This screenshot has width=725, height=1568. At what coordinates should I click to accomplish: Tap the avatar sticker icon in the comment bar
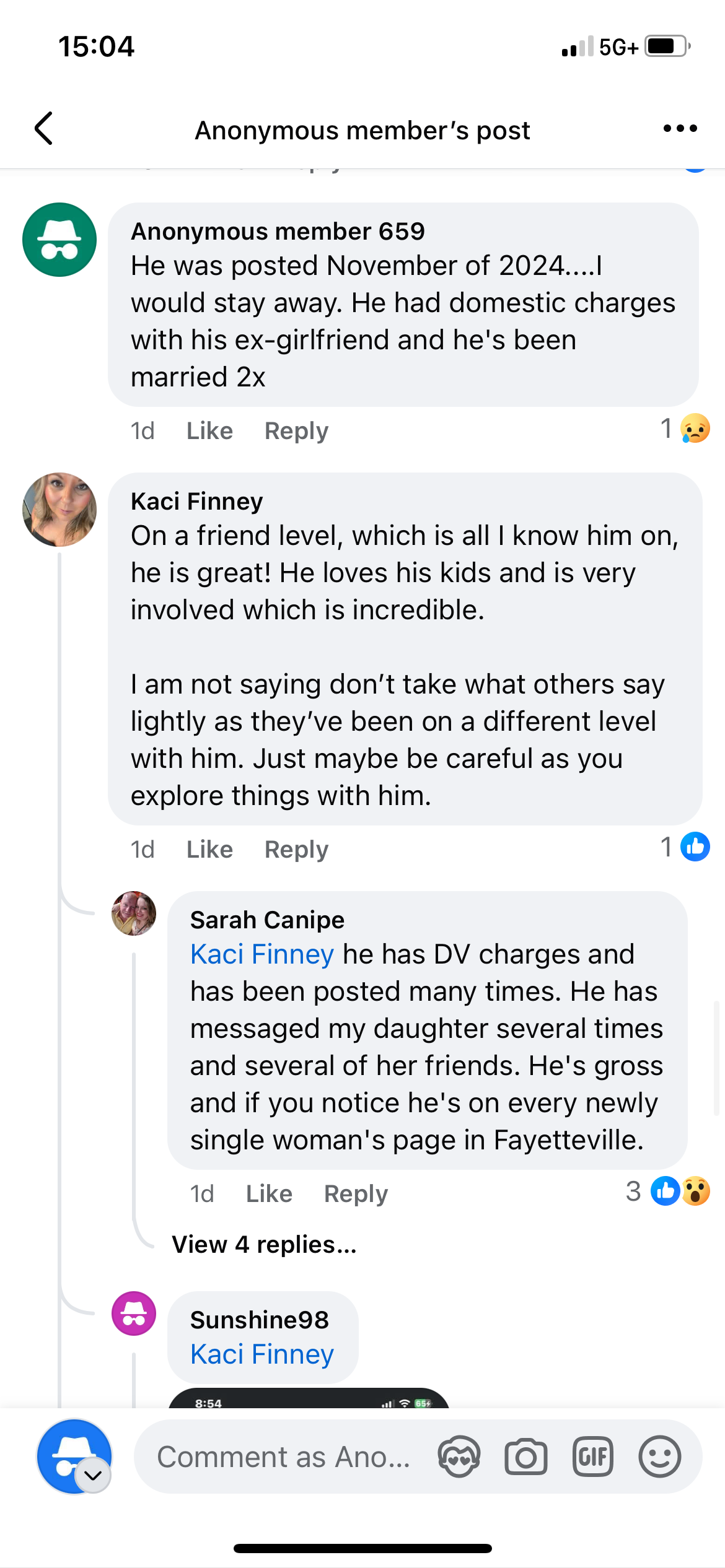point(459,1457)
